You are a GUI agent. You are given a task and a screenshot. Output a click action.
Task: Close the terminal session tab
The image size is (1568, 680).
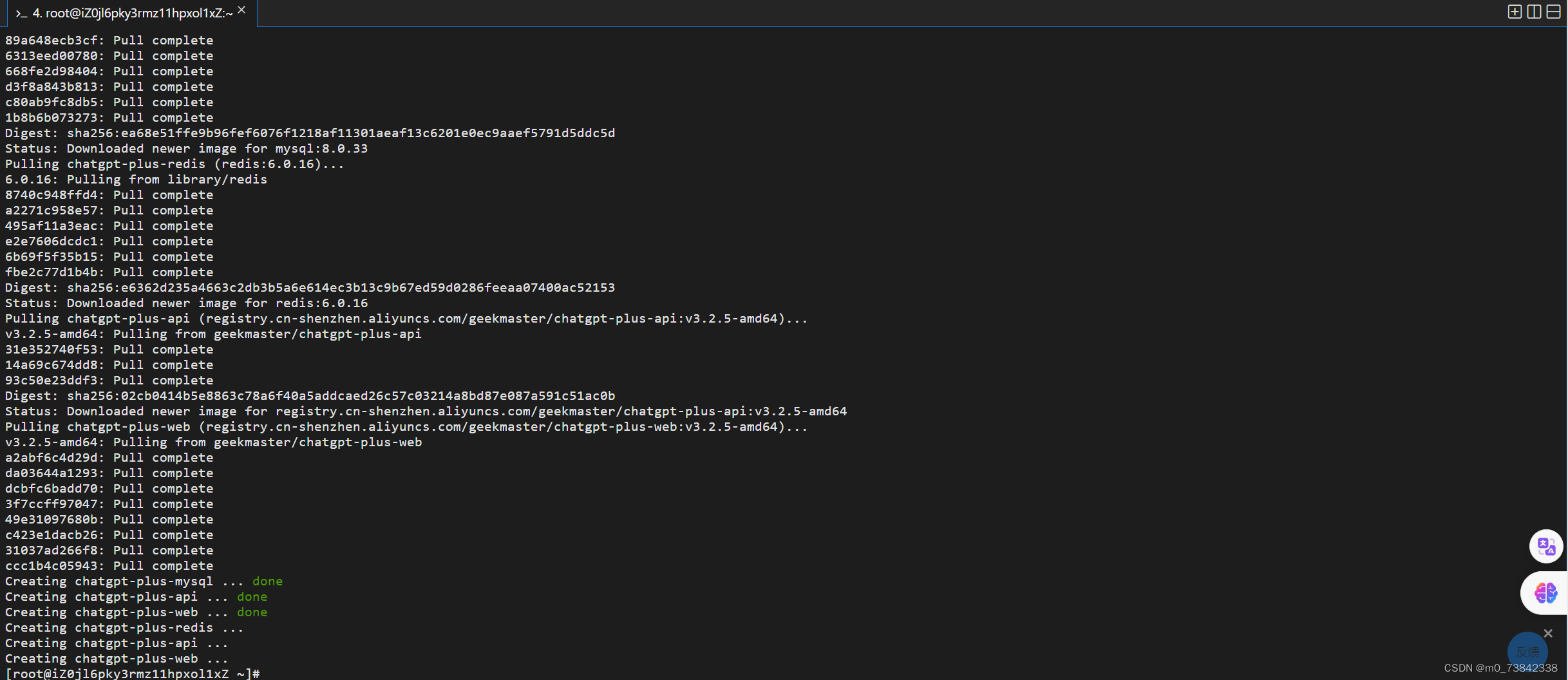coord(241,10)
